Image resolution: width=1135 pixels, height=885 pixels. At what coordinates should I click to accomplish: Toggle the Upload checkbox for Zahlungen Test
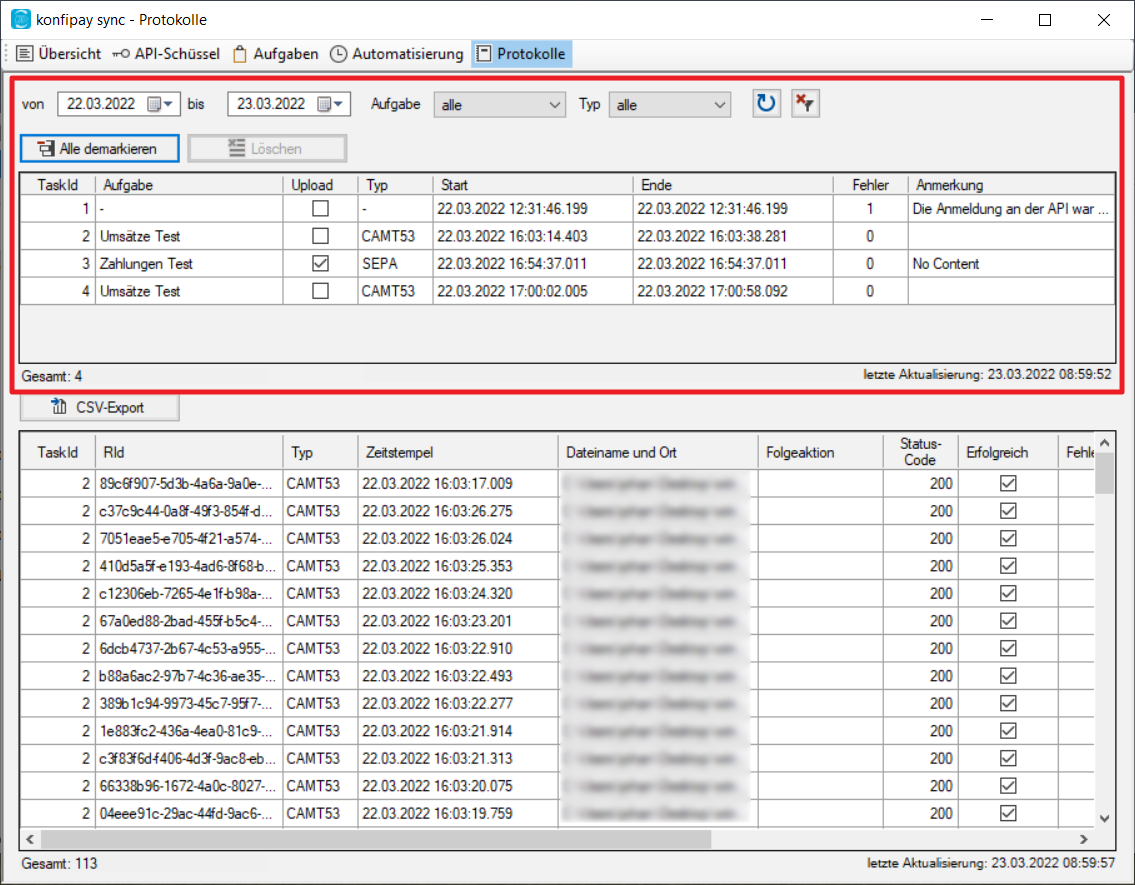[320, 264]
